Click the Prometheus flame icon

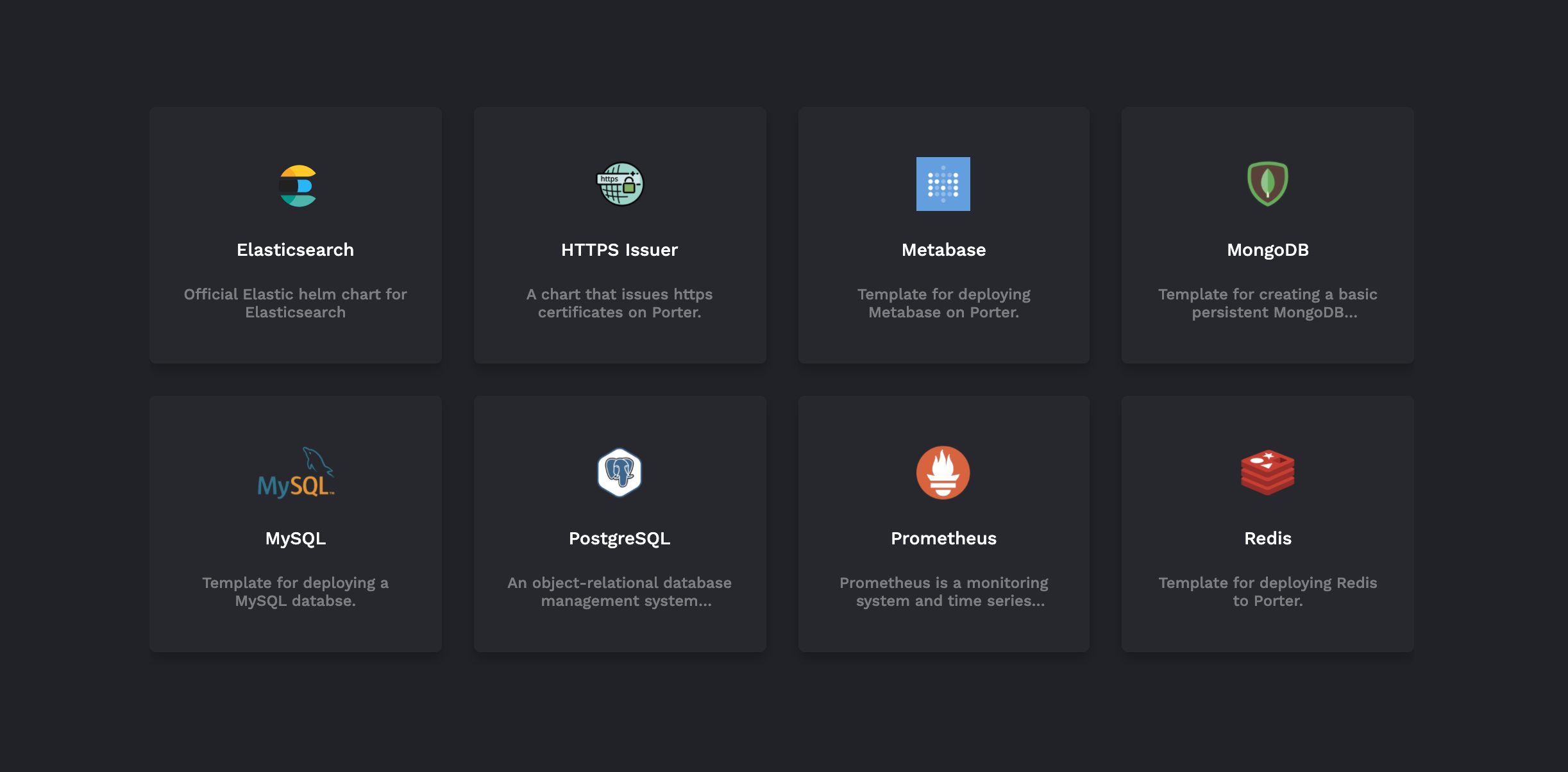point(943,473)
